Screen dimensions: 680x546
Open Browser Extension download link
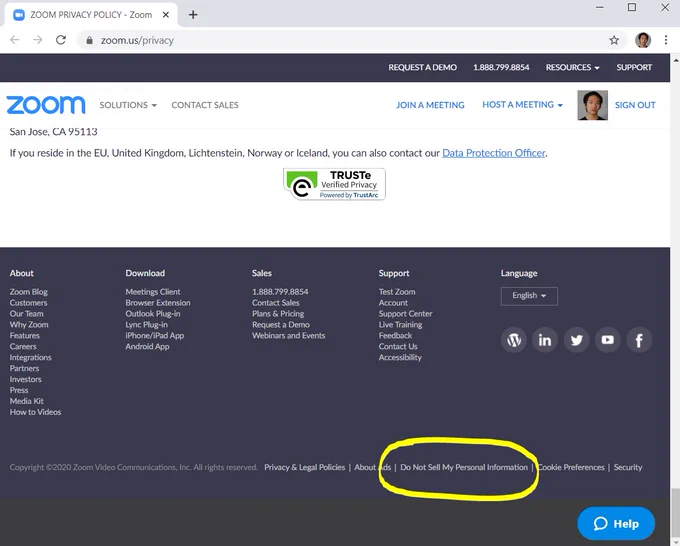pos(158,303)
